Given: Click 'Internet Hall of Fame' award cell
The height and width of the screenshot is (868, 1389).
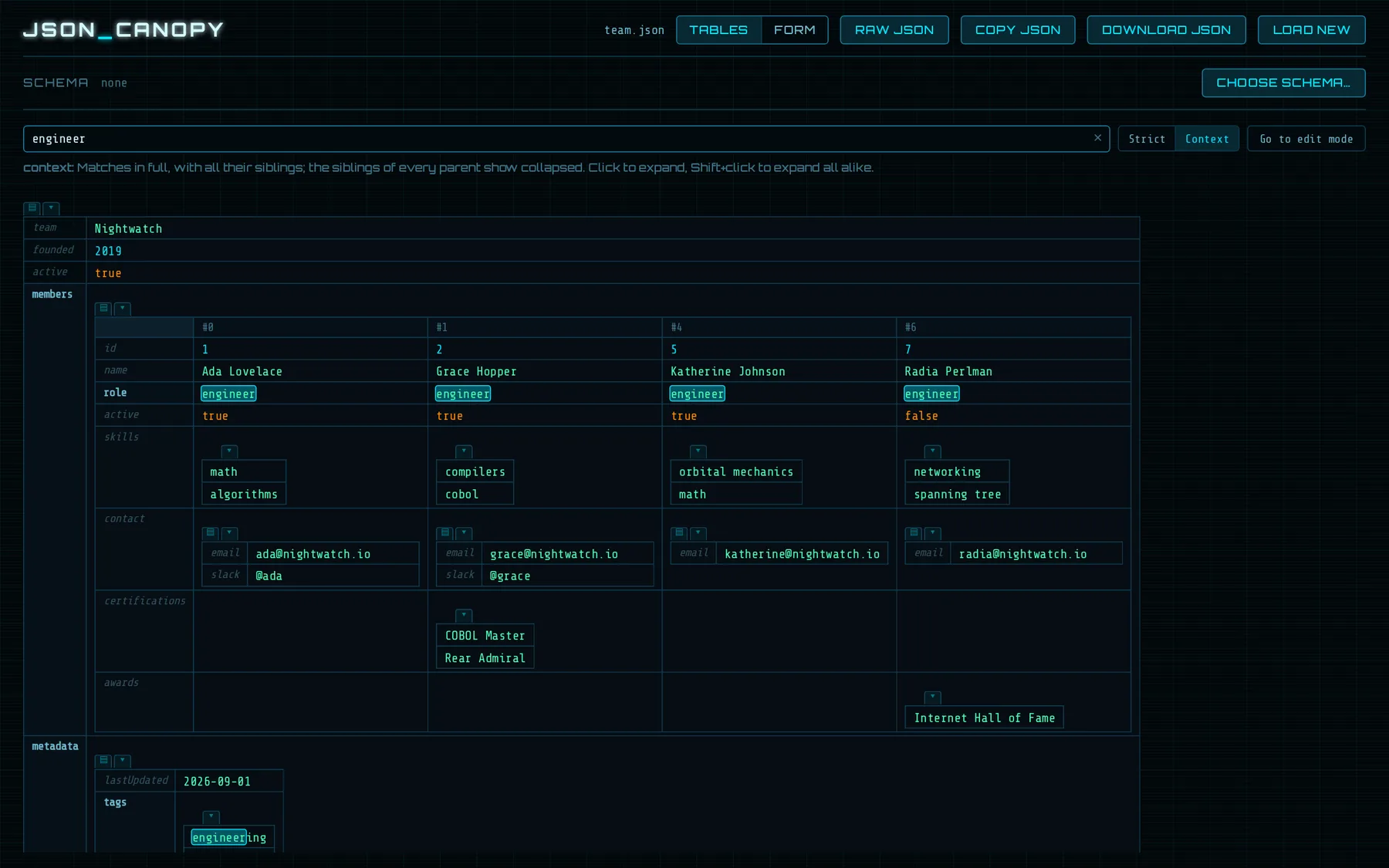Looking at the screenshot, I should (984, 718).
